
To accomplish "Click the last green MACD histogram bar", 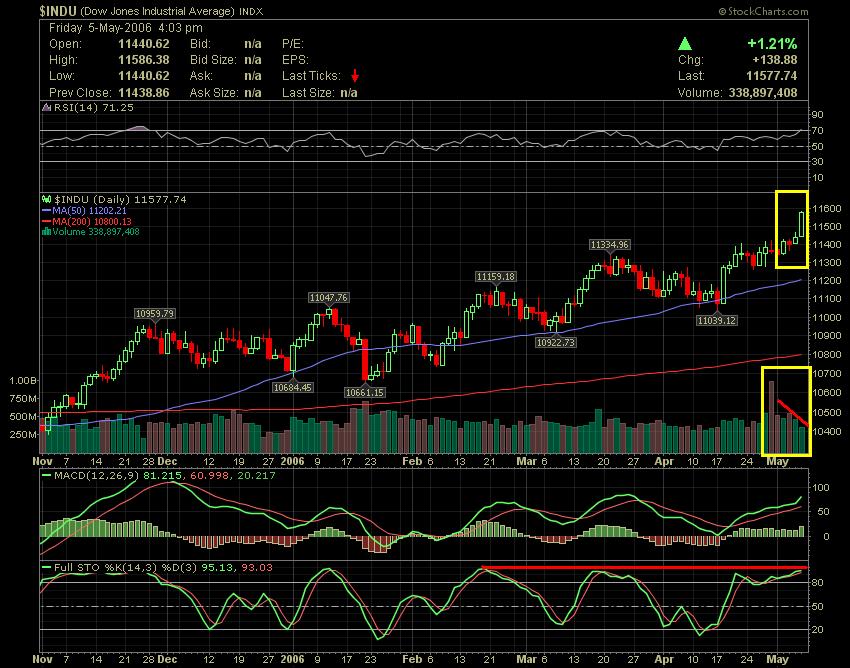I will click(802, 531).
